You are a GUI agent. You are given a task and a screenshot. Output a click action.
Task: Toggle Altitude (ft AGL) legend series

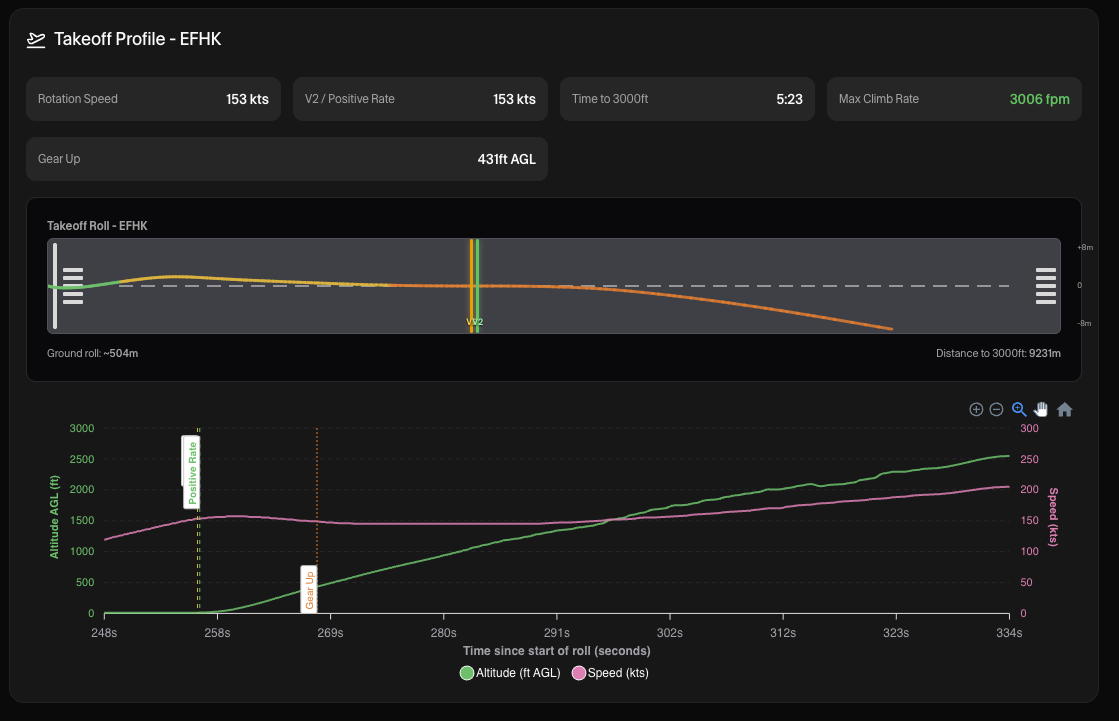pyautogui.click(x=510, y=672)
